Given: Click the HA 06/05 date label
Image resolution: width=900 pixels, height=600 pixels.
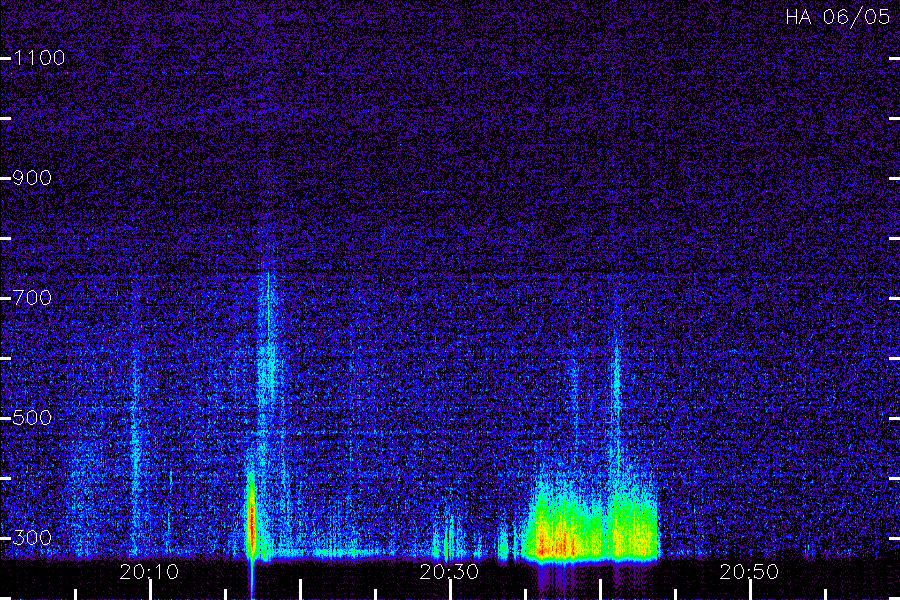Looking at the screenshot, I should pyautogui.click(x=838, y=17).
